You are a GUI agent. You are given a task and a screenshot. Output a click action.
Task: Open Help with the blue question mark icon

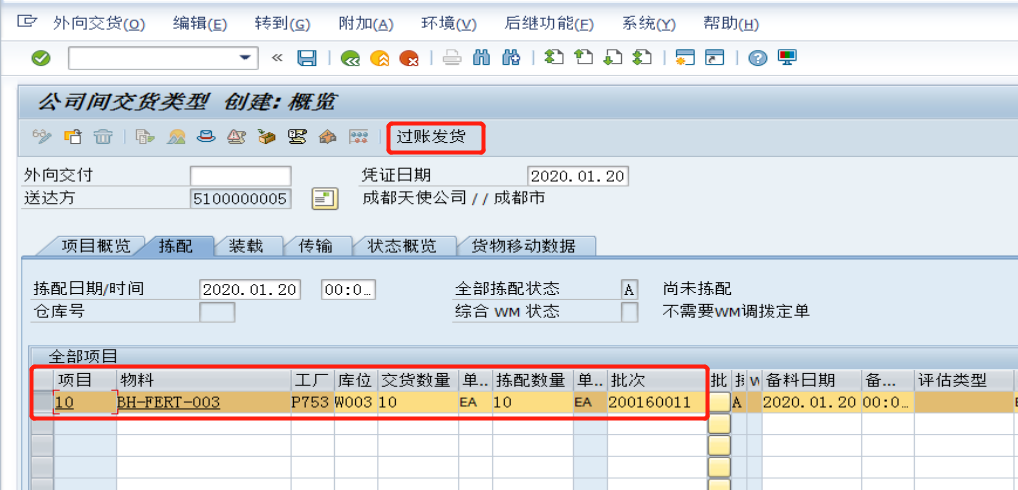tap(758, 58)
